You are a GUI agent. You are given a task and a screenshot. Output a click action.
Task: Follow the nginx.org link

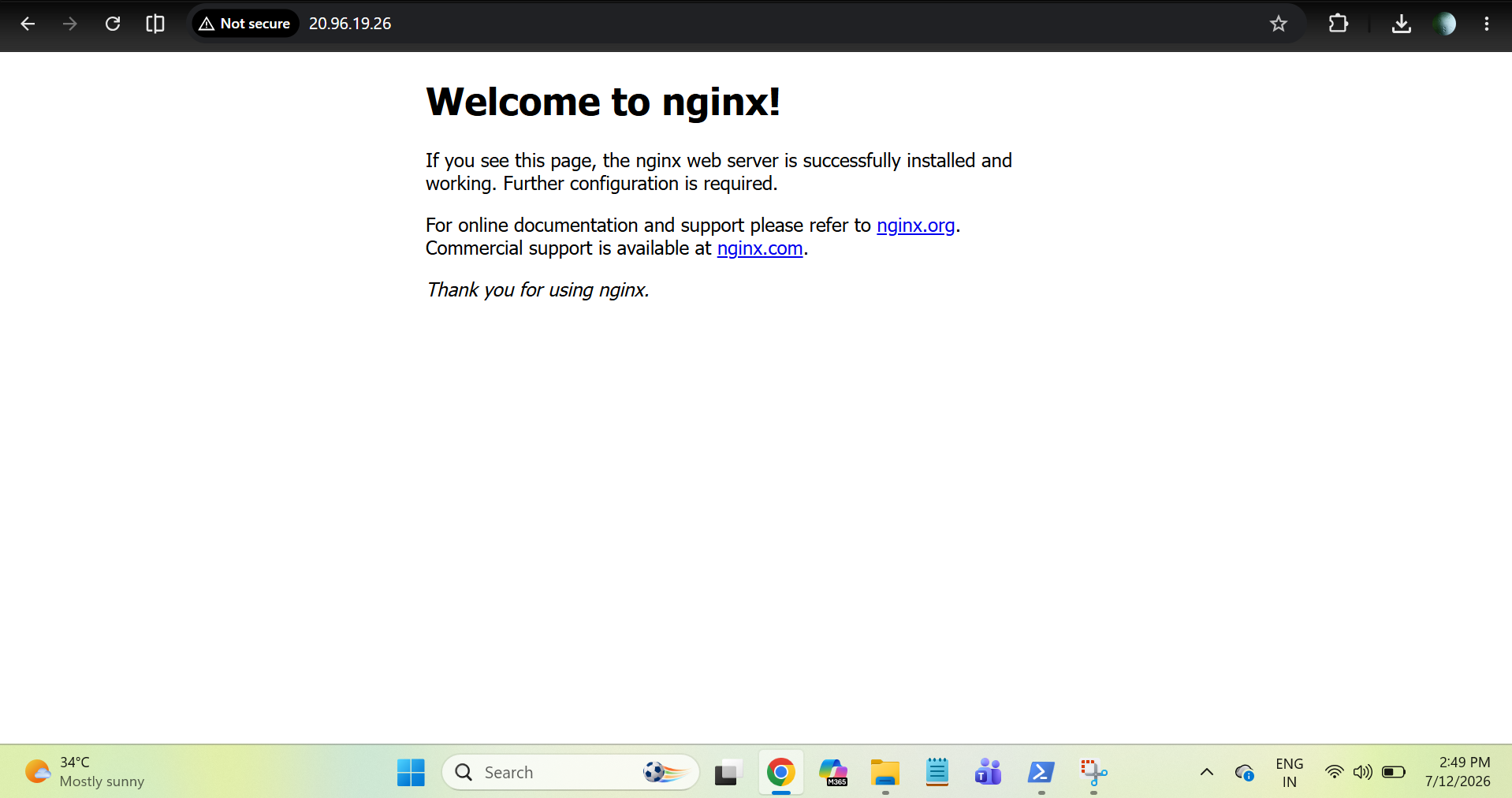click(x=915, y=226)
